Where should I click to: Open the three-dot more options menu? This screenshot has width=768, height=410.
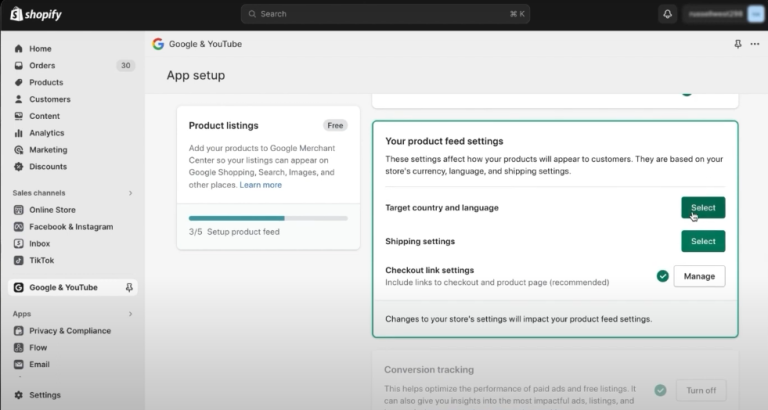(755, 44)
